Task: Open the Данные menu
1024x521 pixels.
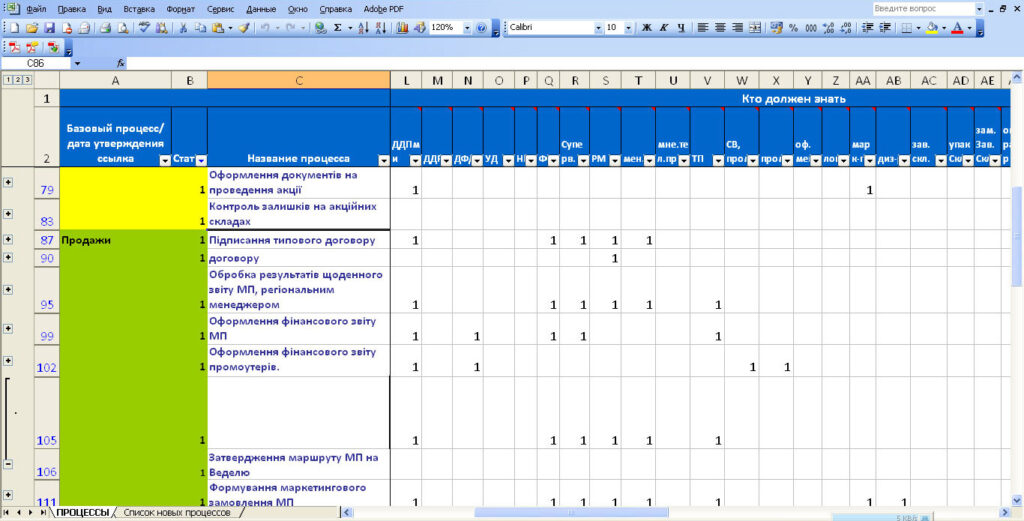Action: click(x=261, y=9)
